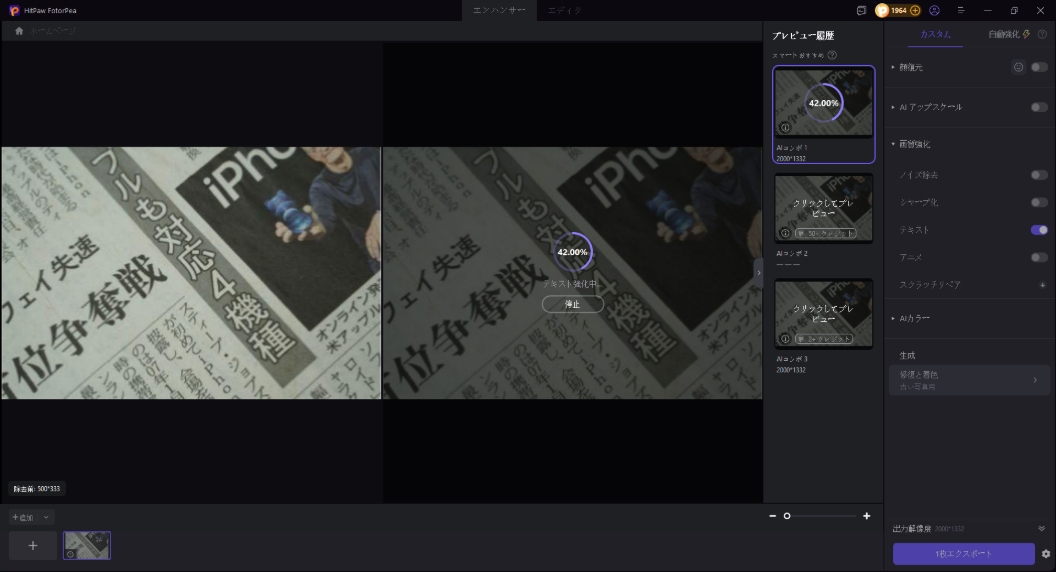Collapse the 画質強化 section arrow

point(894,144)
